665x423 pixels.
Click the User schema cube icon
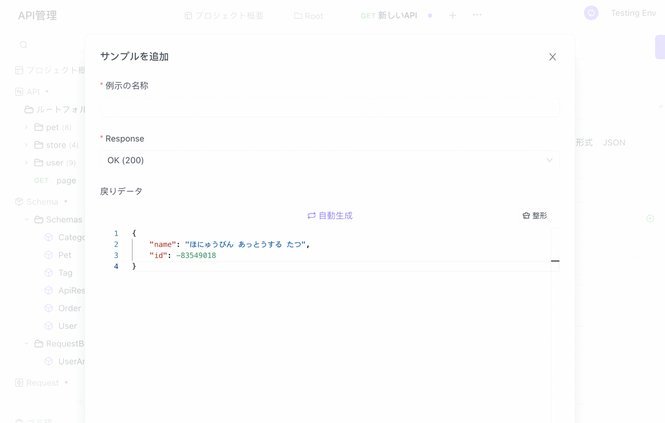click(48, 326)
